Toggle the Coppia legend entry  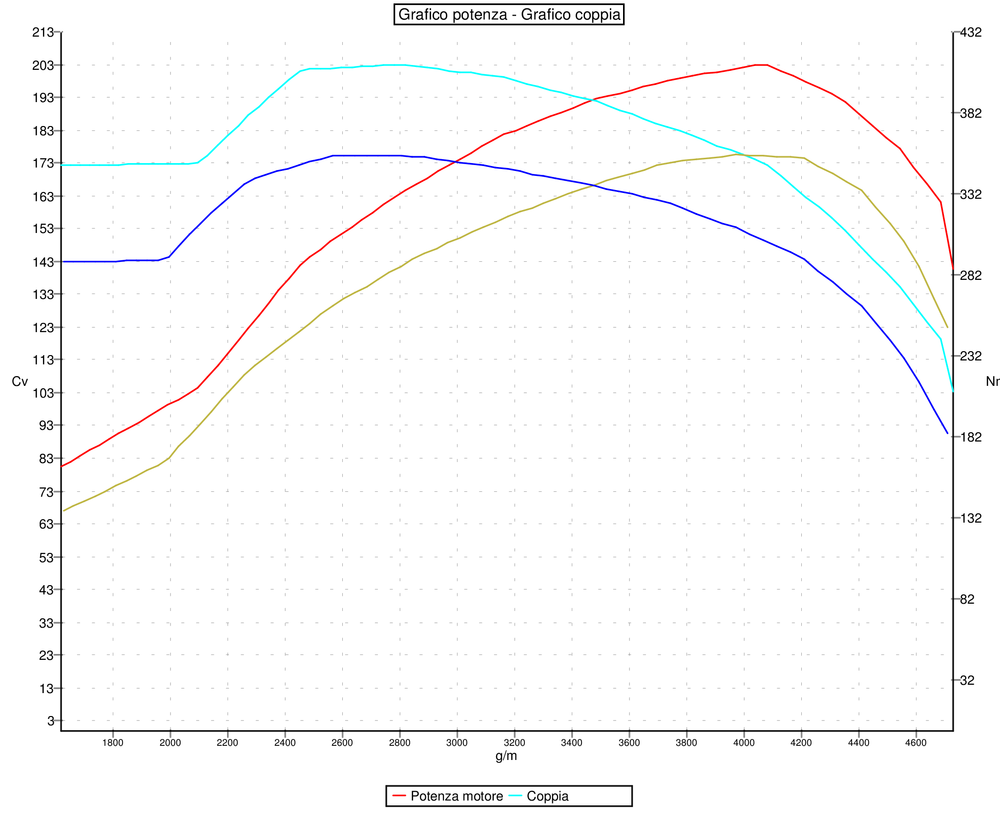click(547, 796)
